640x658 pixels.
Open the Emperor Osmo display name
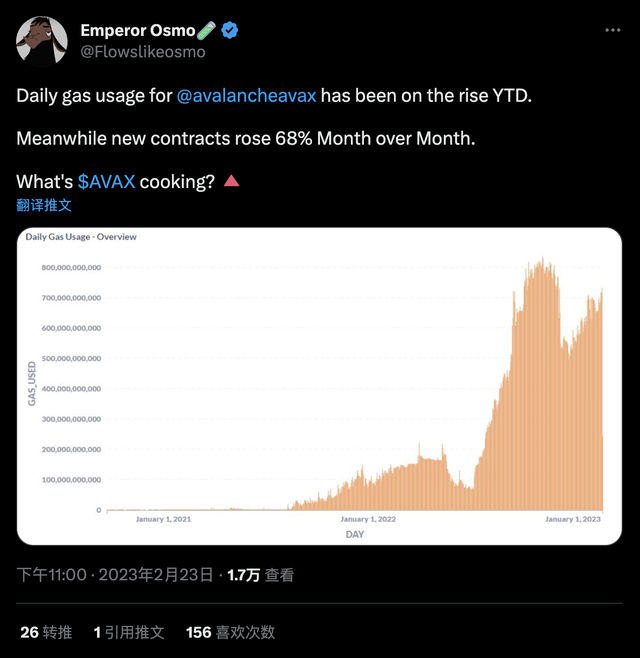pos(138,31)
